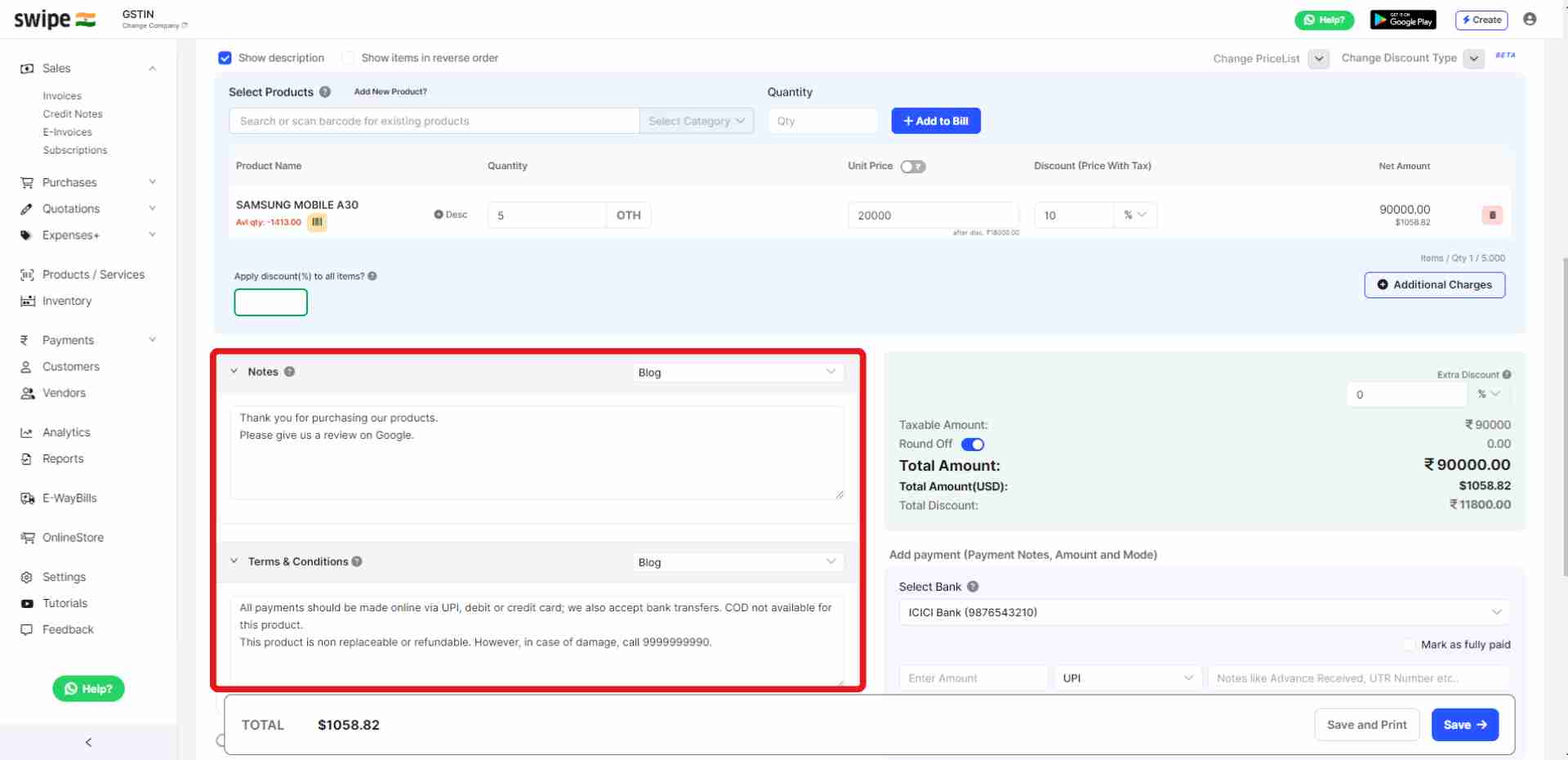The width and height of the screenshot is (1568, 760).
Task: Click the Analytics chart icon
Action: (27, 432)
